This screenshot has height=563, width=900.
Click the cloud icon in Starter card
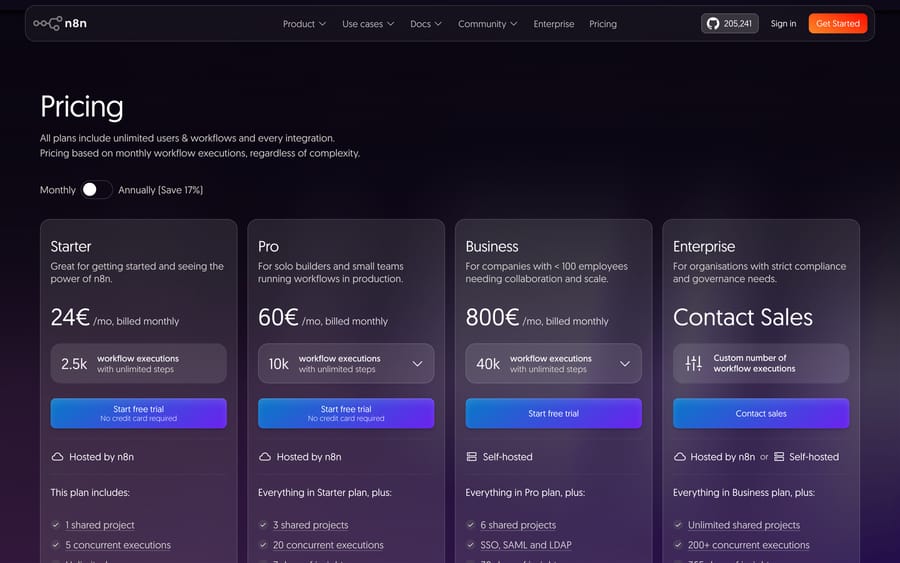coord(57,457)
